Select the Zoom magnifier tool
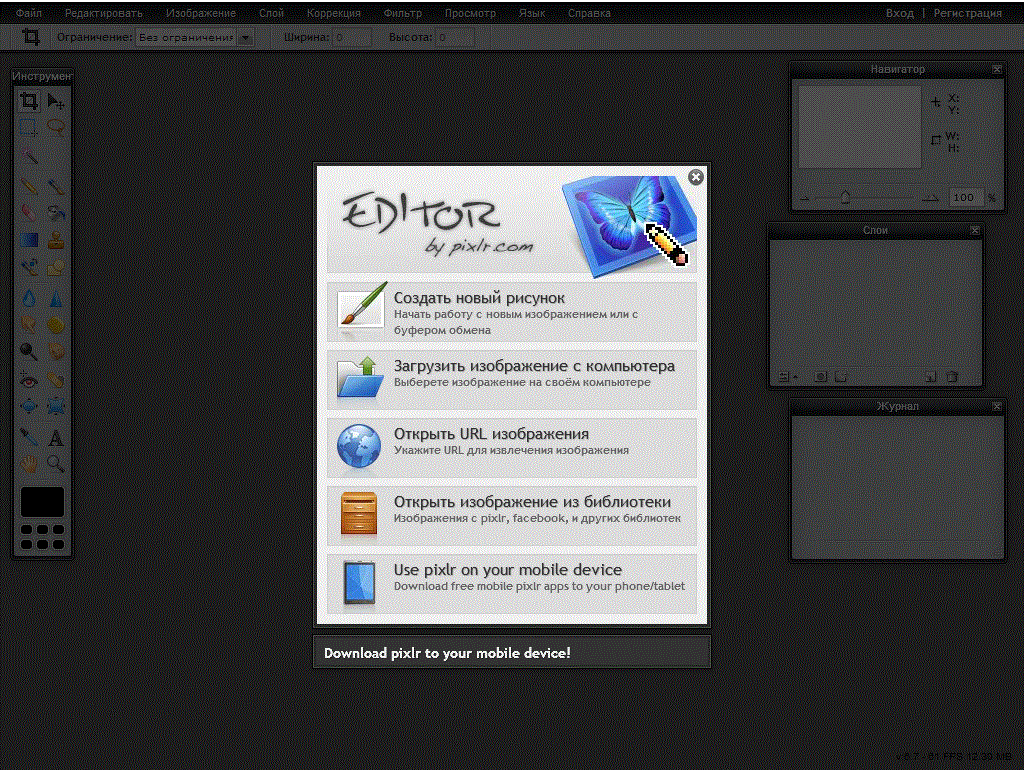The image size is (1025, 771). pyautogui.click(x=56, y=464)
